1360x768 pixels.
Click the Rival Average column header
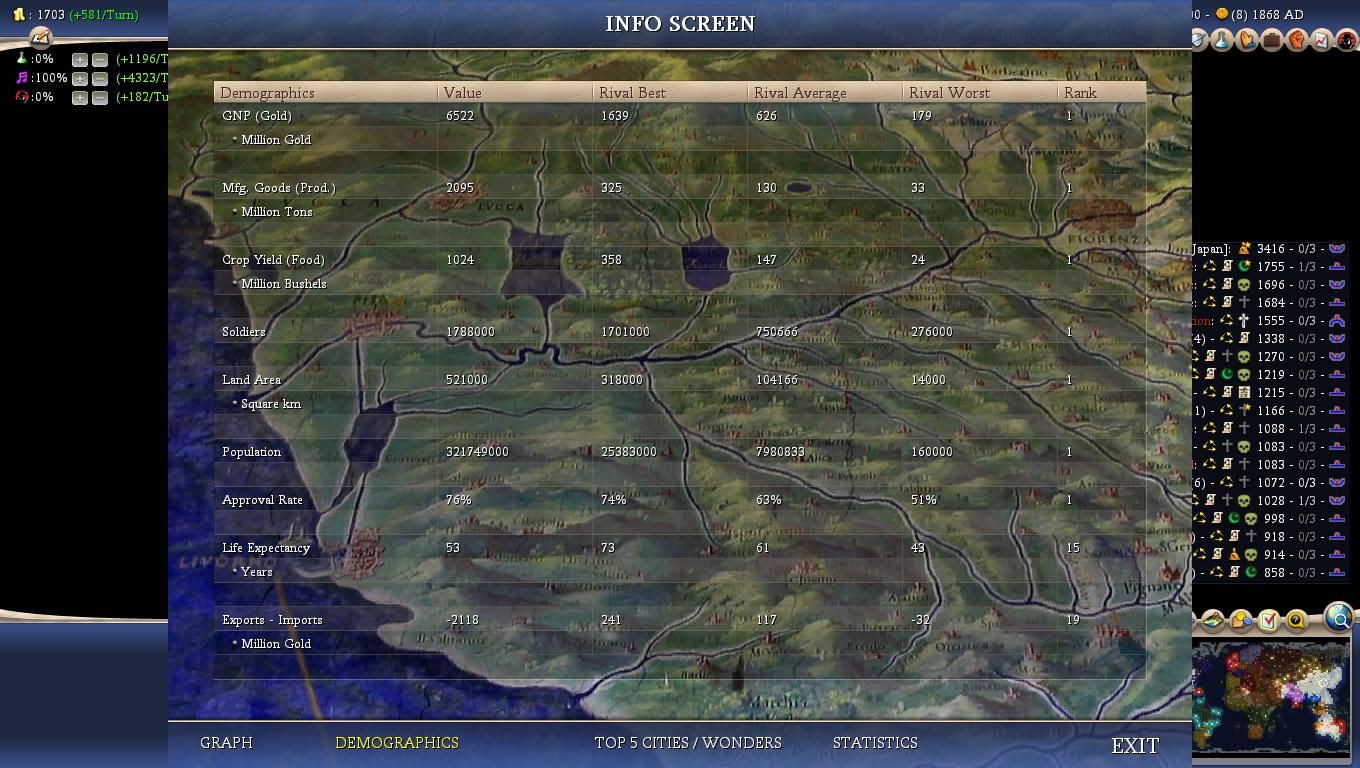click(x=825, y=93)
